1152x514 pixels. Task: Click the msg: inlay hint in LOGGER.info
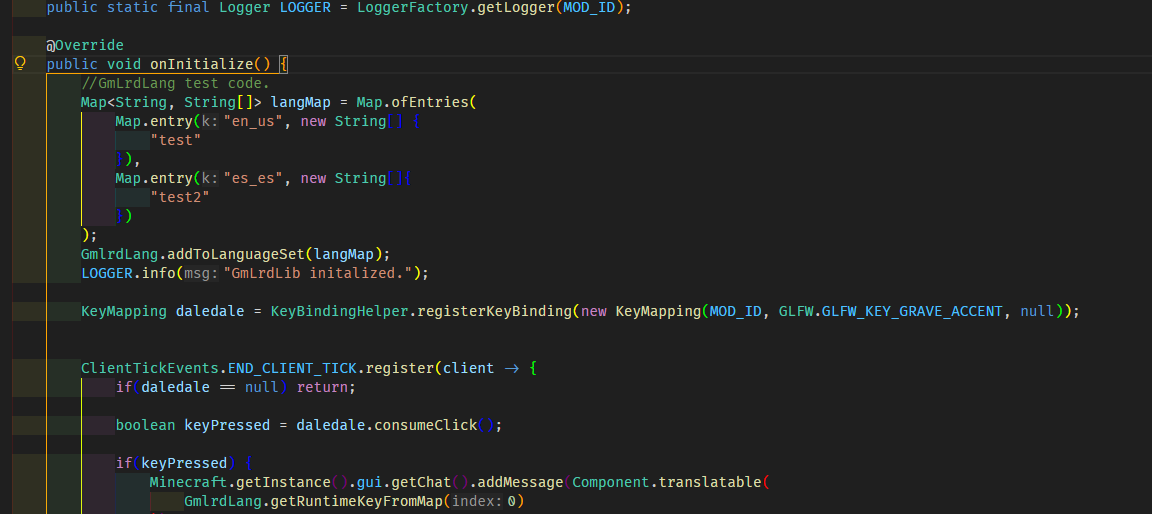point(202,273)
